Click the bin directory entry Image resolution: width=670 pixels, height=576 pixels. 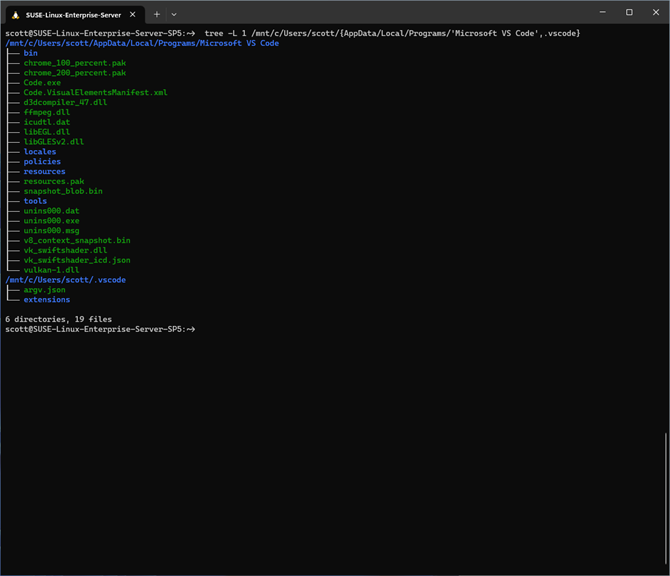pos(31,53)
